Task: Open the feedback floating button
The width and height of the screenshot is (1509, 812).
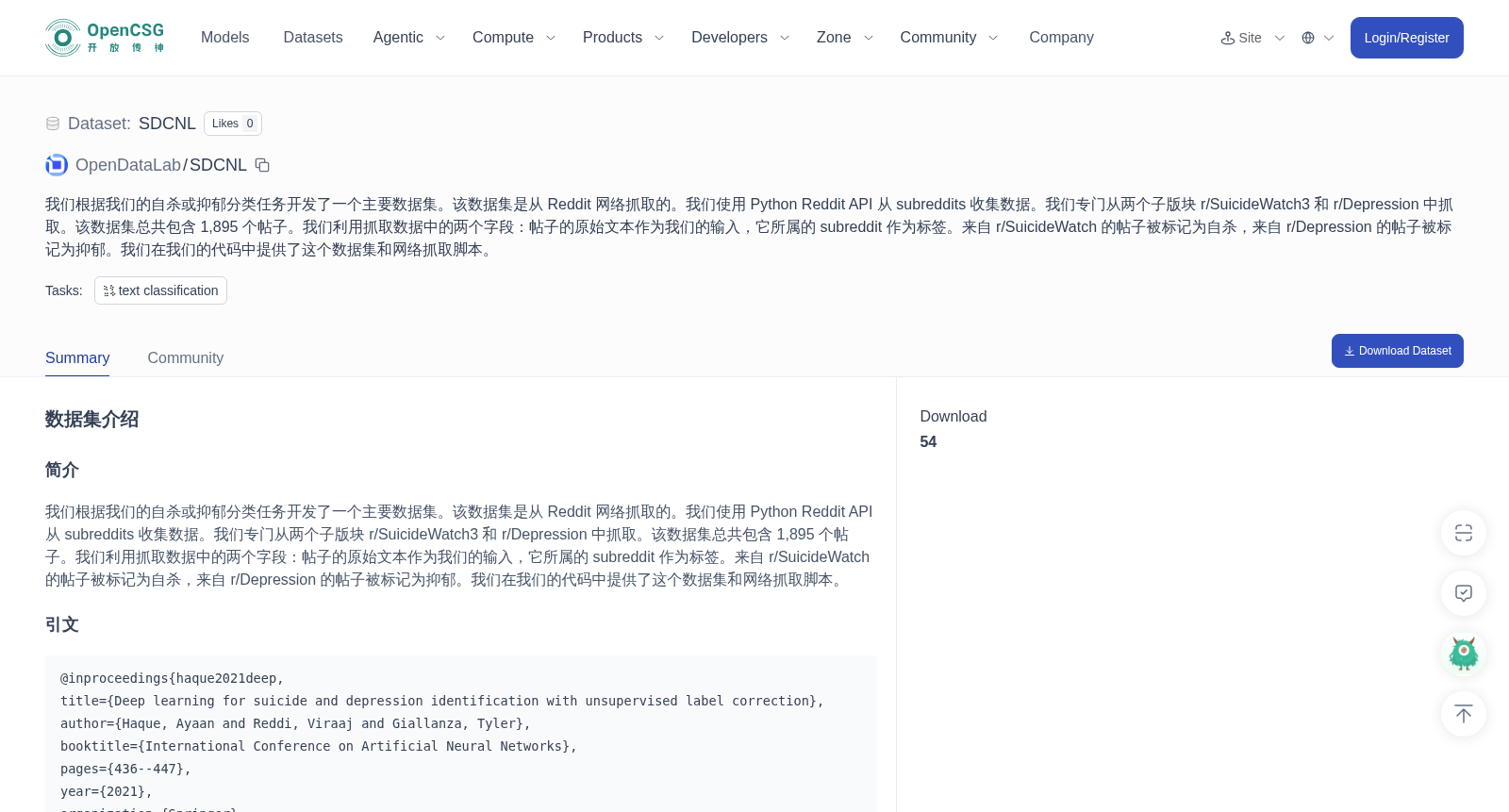Action: pyautogui.click(x=1464, y=593)
